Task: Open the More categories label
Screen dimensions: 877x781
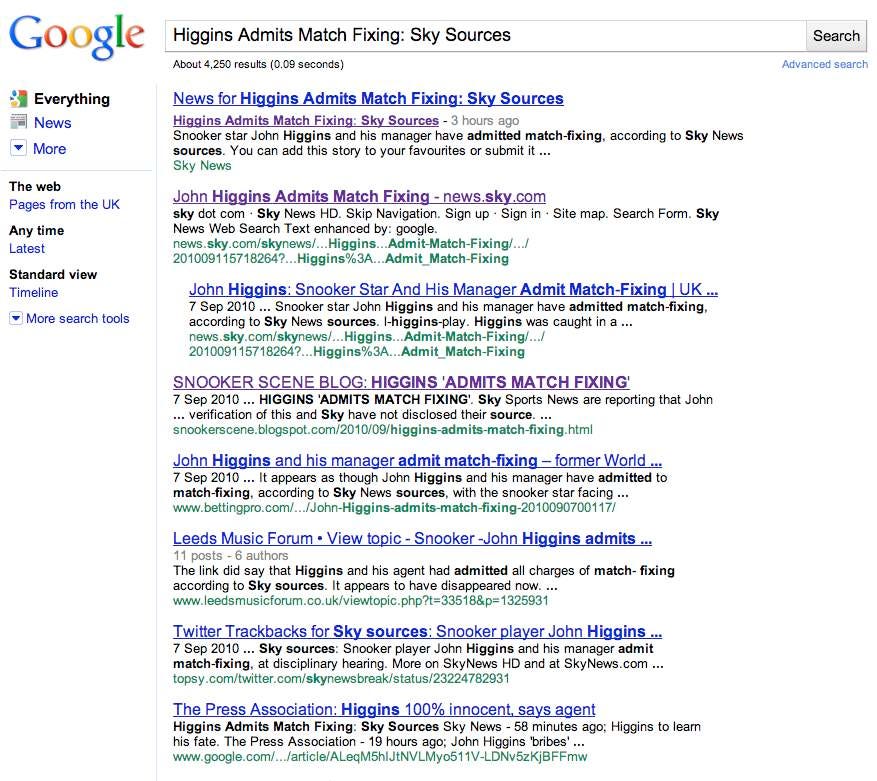Action: 49,149
